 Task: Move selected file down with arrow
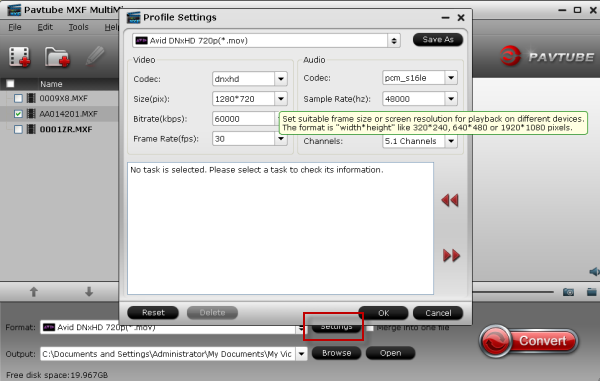click(89, 292)
